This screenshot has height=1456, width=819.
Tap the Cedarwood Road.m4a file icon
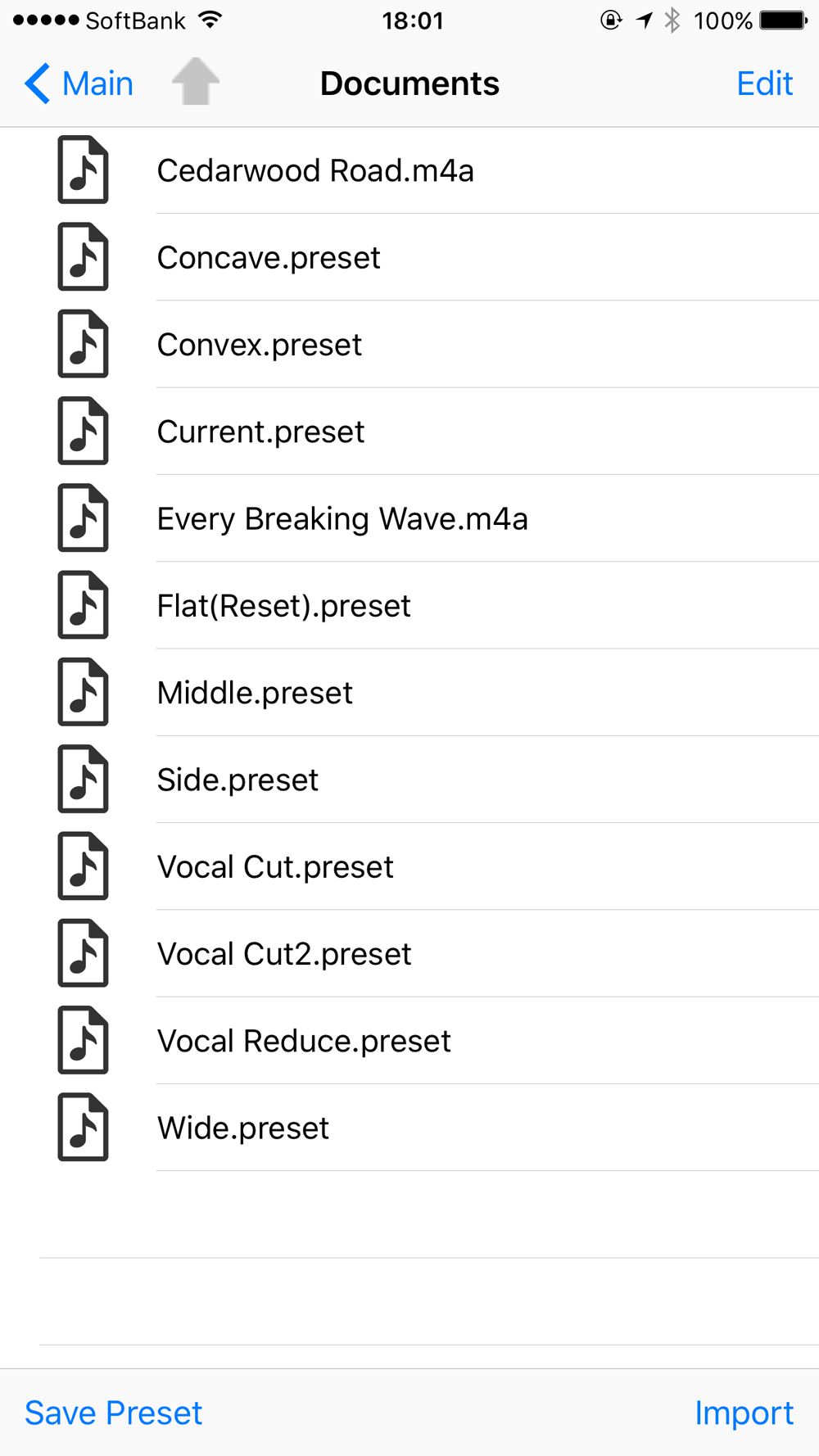pyautogui.click(x=83, y=170)
